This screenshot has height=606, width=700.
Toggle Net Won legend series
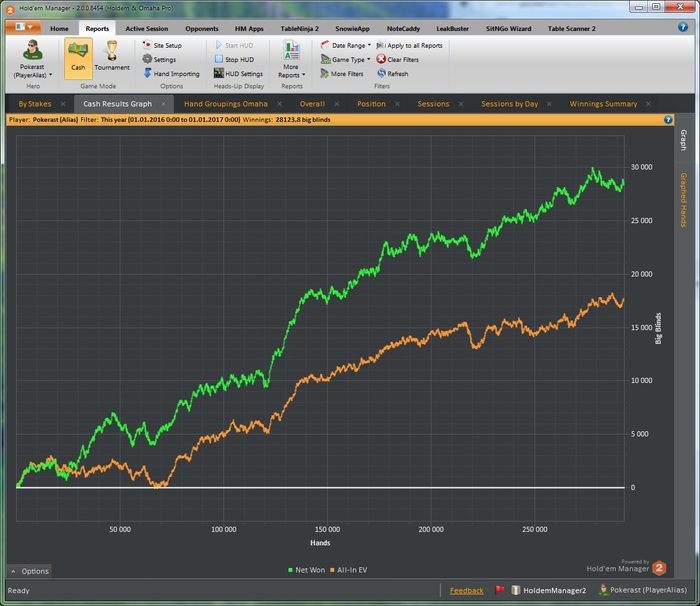[306, 570]
